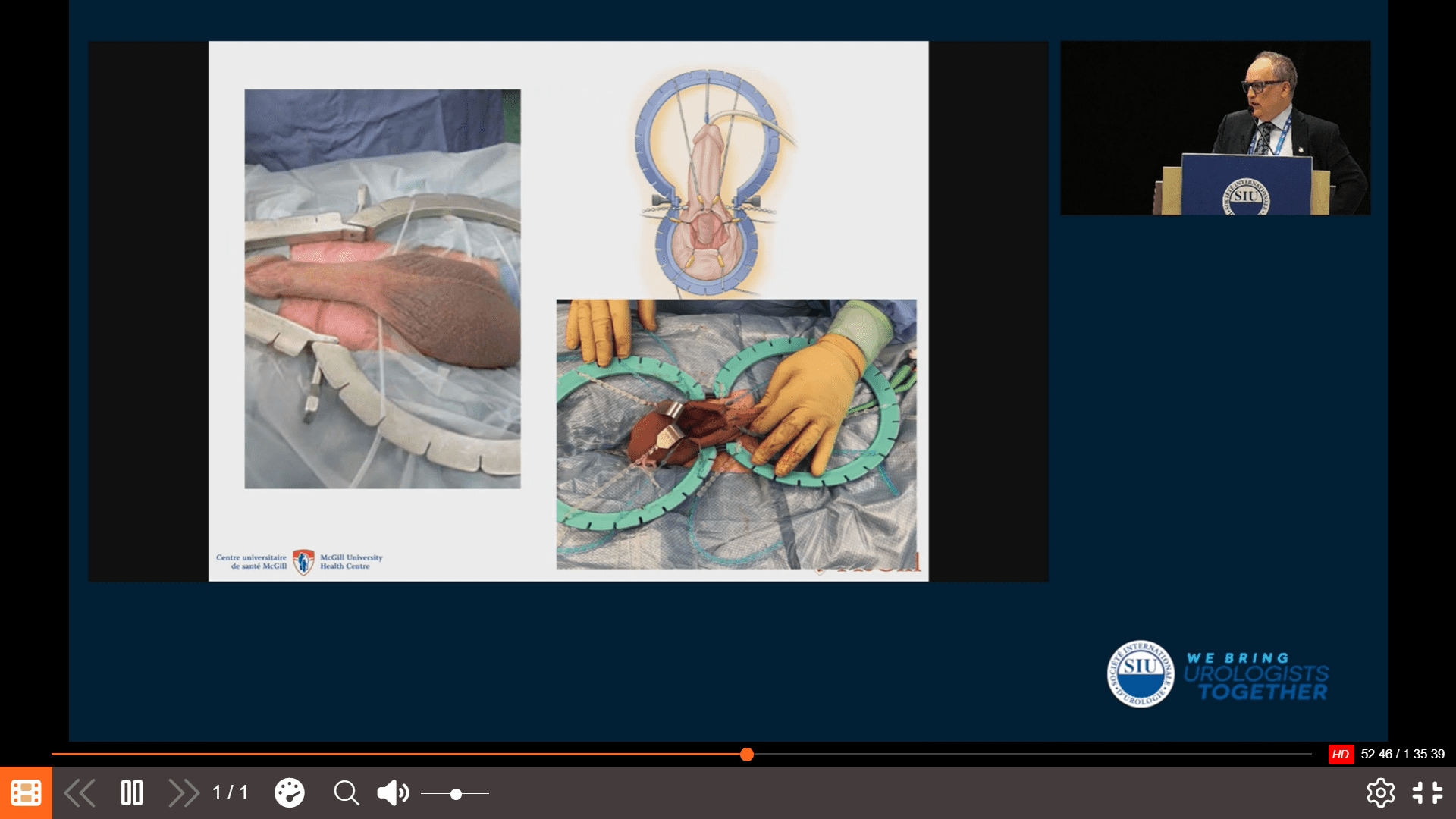The height and width of the screenshot is (819, 1456).
Task: Open the magnifier search icon
Action: (x=347, y=793)
